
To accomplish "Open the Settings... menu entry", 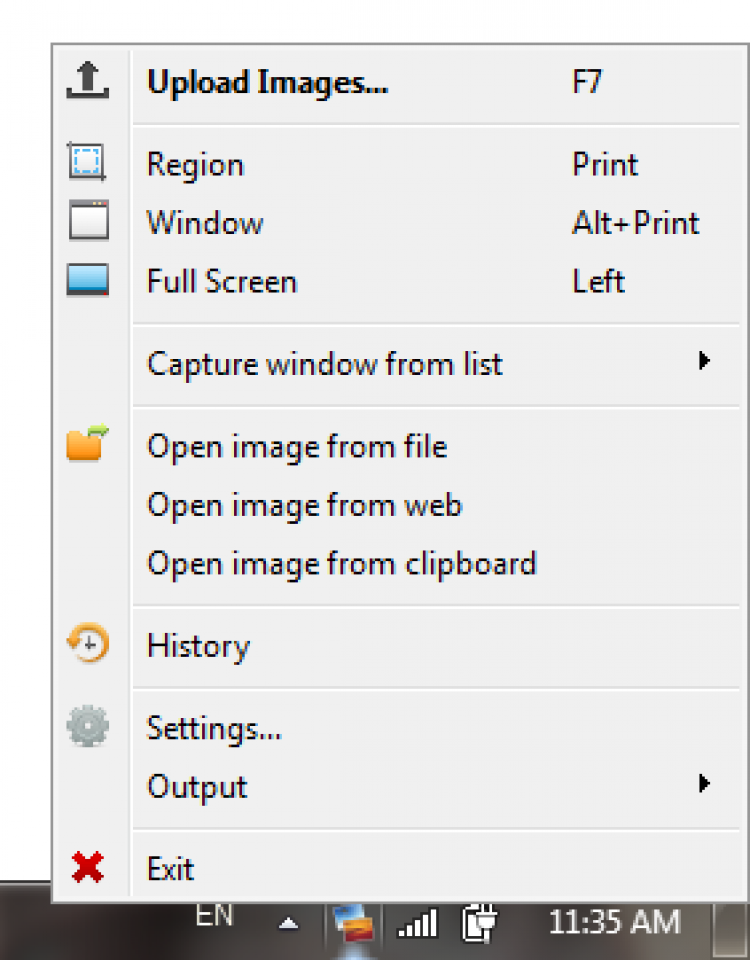I will tap(214, 728).
